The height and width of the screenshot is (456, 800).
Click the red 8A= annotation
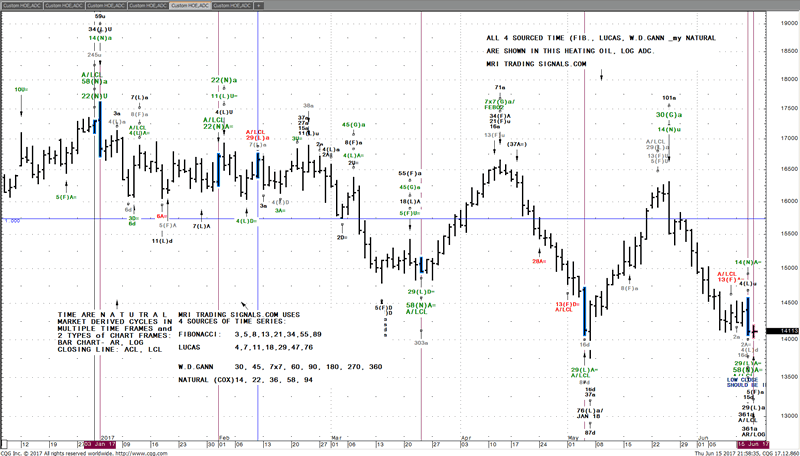[x=161, y=217]
